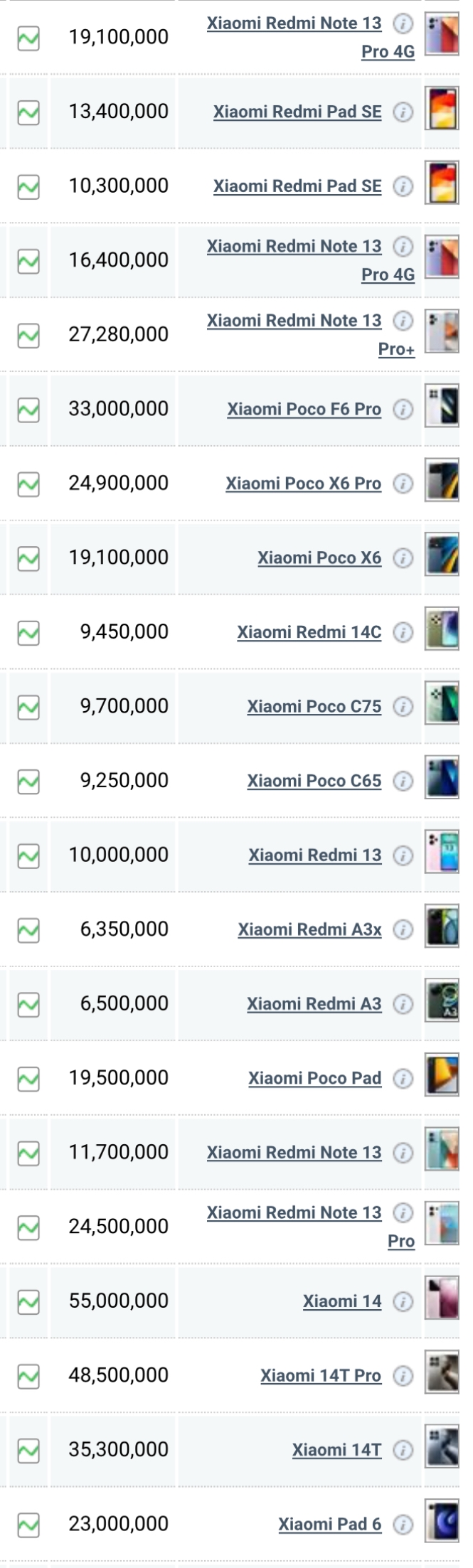Open chart icon for the 27,280,000 row
The height and width of the screenshot is (1568, 473).
pyautogui.click(x=28, y=336)
